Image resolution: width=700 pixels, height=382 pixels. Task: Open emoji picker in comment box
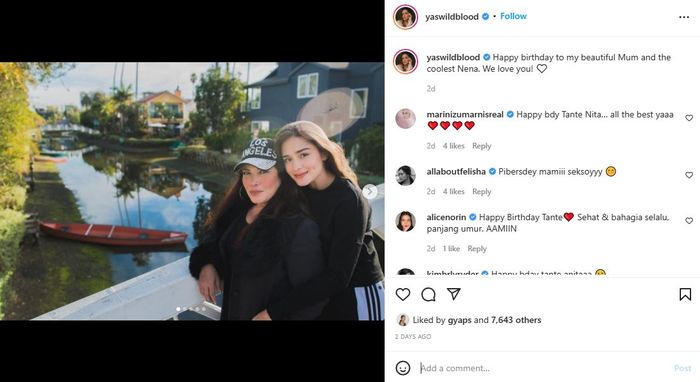403,368
